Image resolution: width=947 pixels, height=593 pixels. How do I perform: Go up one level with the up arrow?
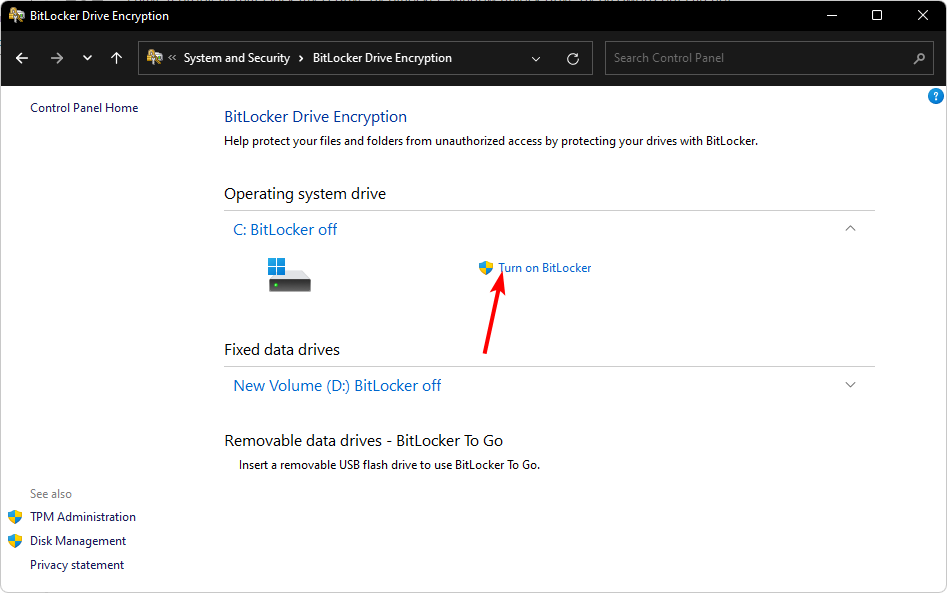tap(117, 58)
